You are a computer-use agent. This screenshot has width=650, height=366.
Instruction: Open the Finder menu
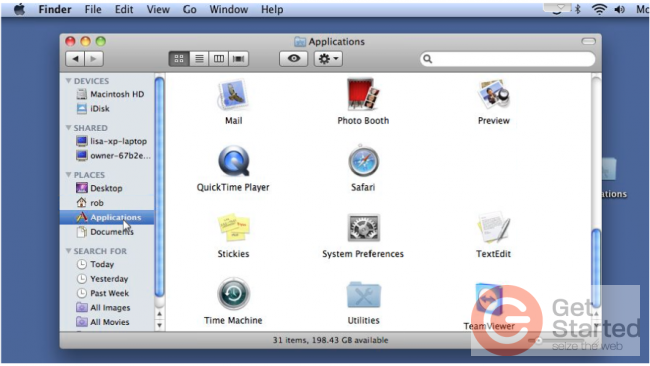55,9
